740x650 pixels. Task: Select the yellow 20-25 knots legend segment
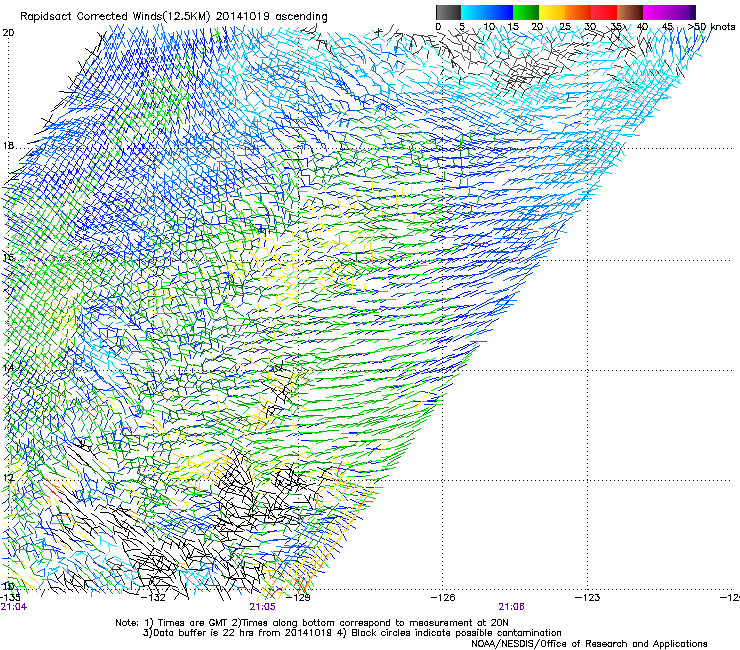coord(552,12)
